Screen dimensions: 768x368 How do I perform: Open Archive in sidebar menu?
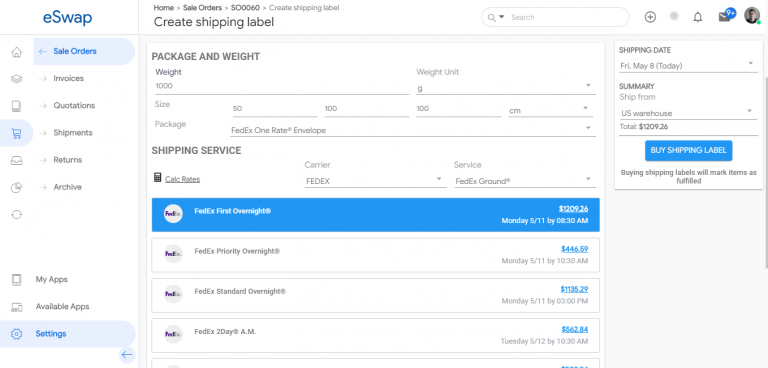click(x=68, y=187)
